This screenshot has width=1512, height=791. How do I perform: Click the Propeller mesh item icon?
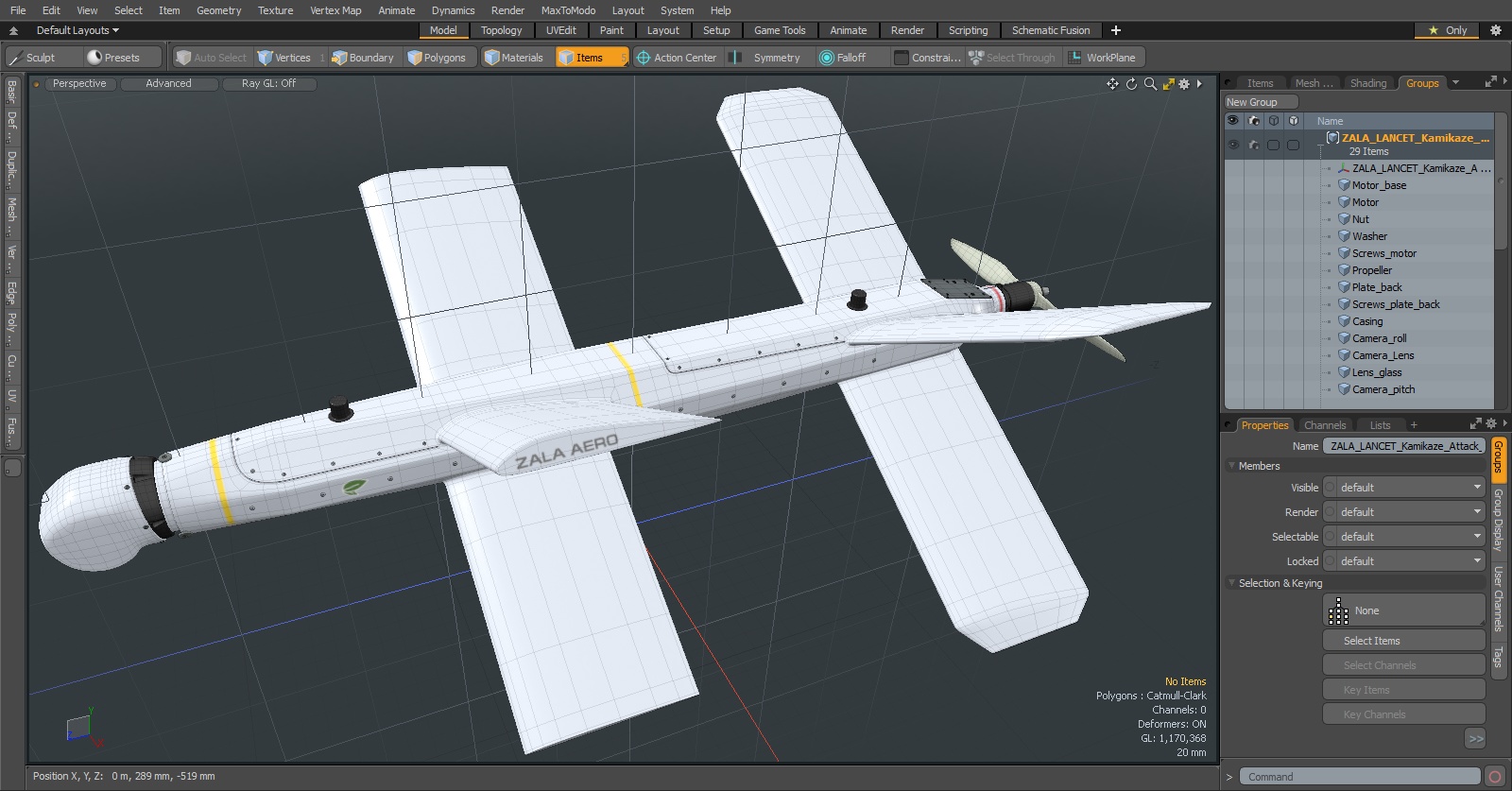click(x=1344, y=270)
